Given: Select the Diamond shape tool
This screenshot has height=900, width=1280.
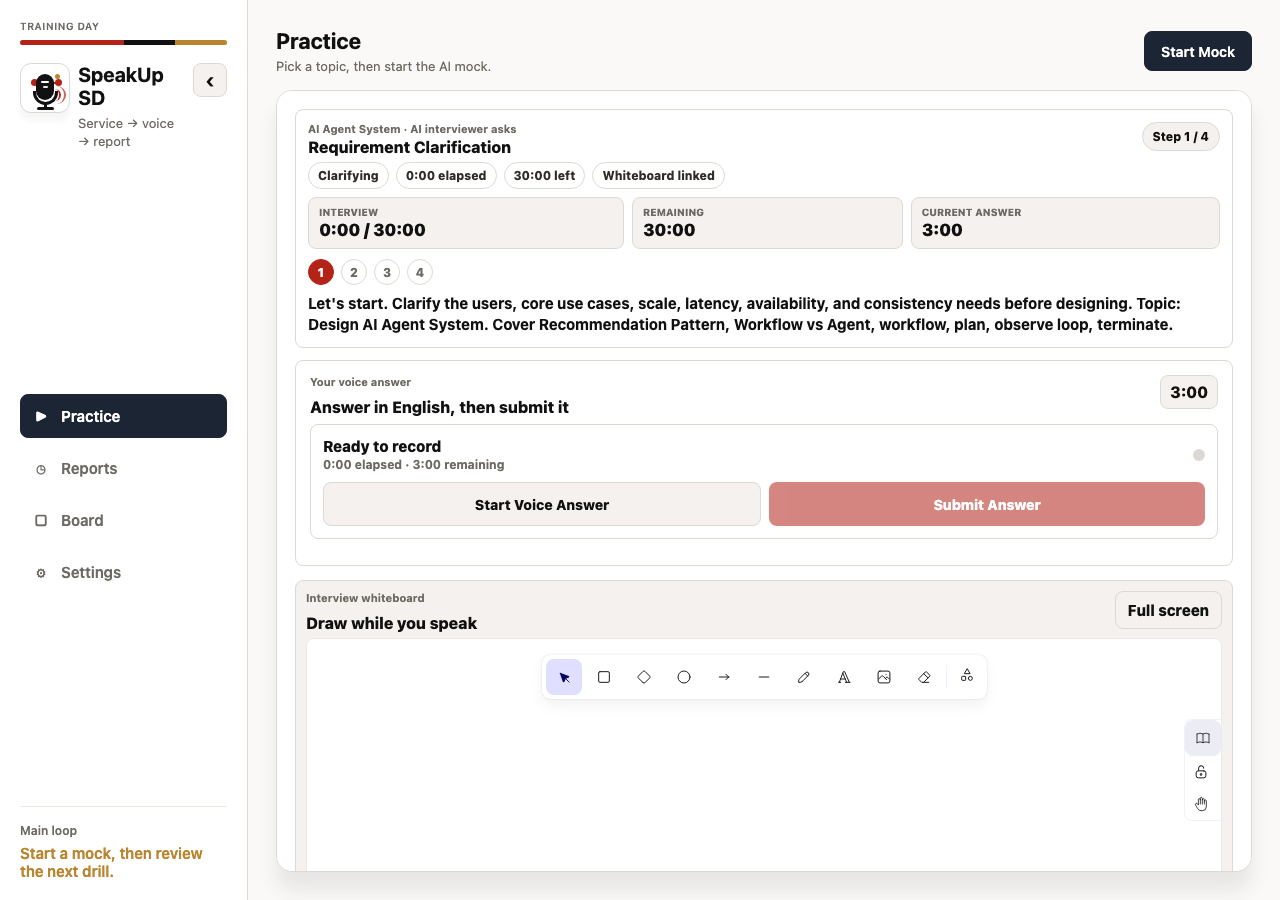Looking at the screenshot, I should pyautogui.click(x=644, y=677).
